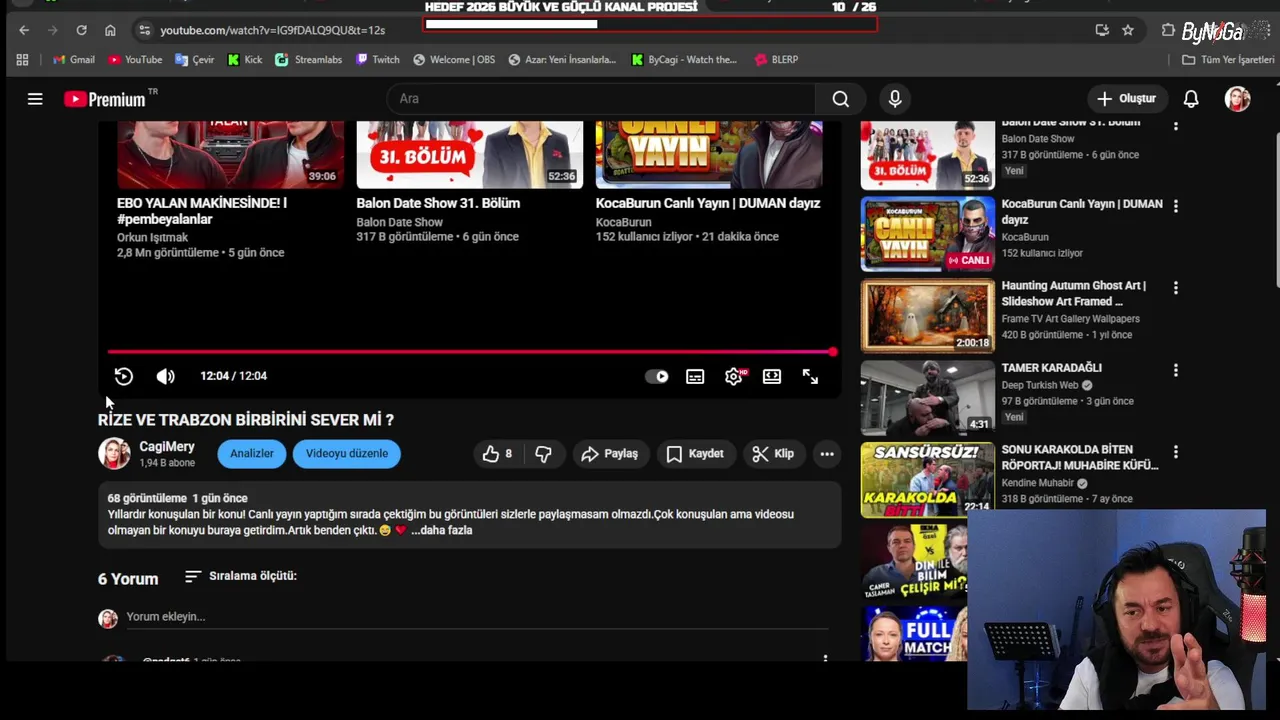
Task: Open the YouTube hamburger guide menu
Action: click(35, 99)
